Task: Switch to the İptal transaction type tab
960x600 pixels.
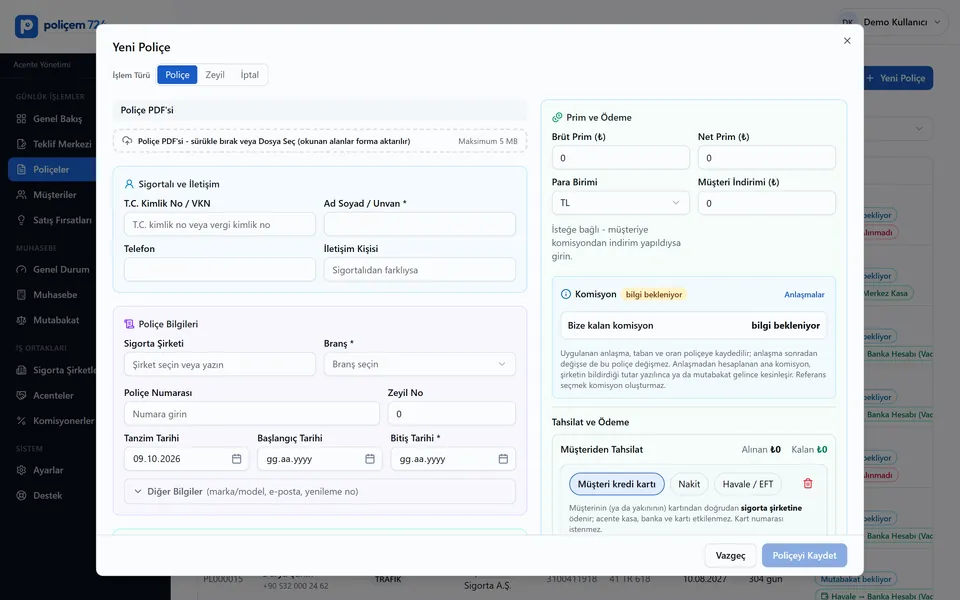Action: click(249, 75)
